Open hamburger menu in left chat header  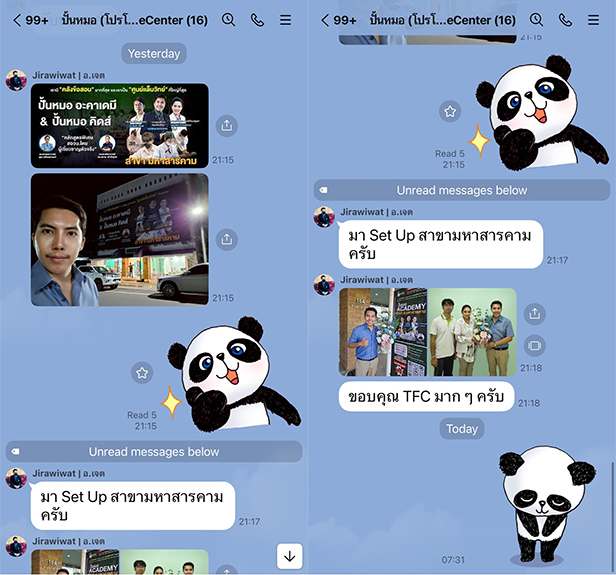286,19
